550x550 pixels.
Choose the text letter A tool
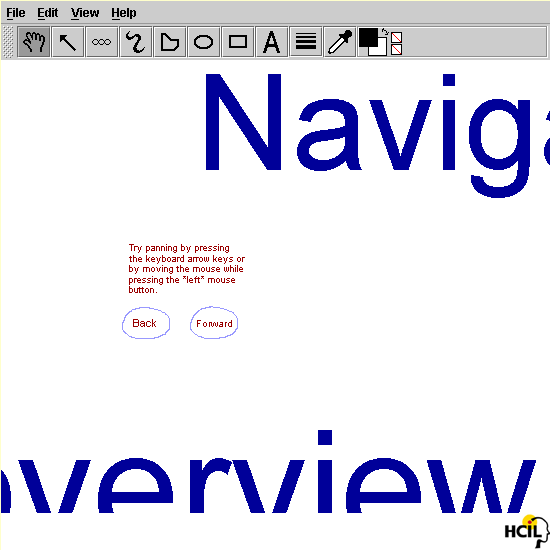point(272,42)
